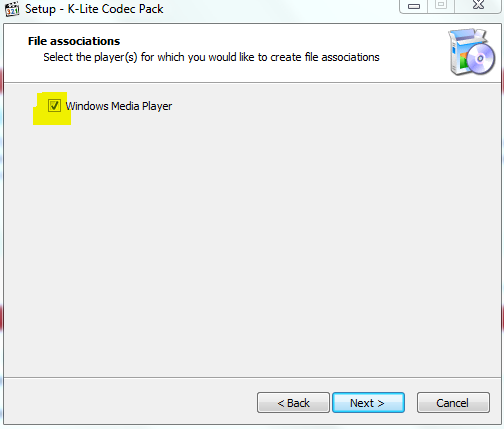Click the word associations in the instruction line
504x429 pixels.
(350, 57)
